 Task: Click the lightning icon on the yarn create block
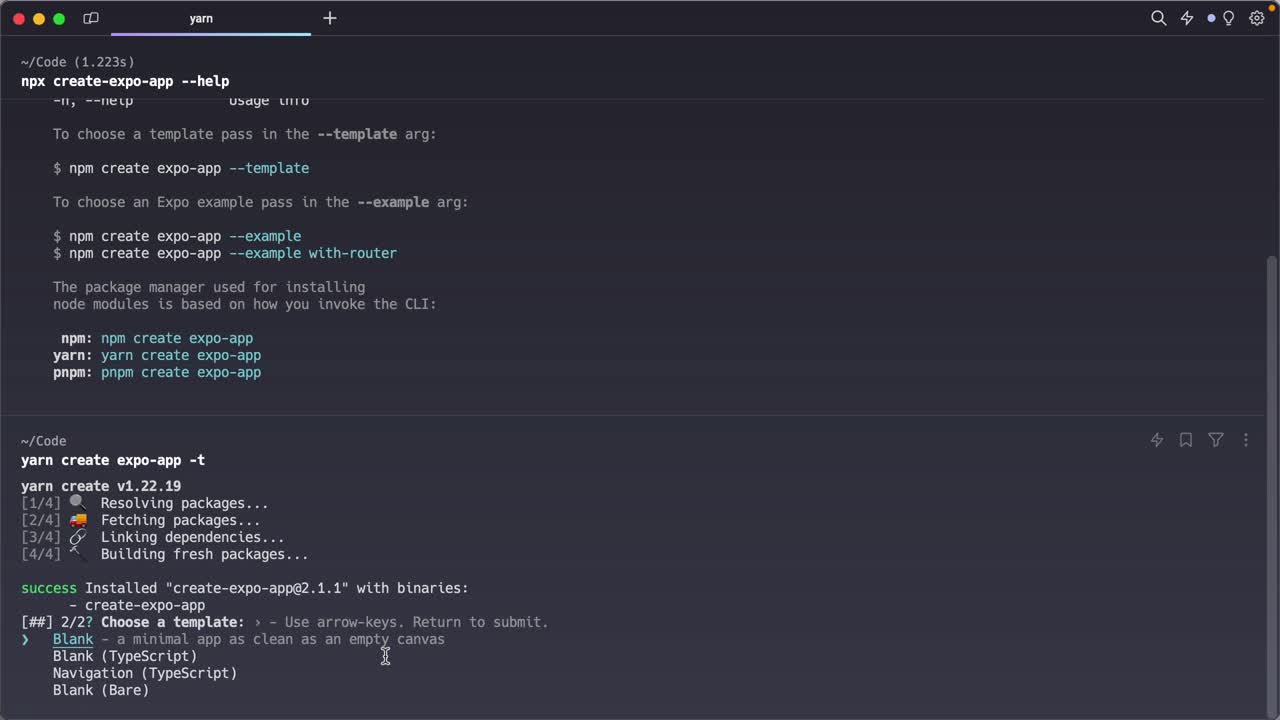point(1157,440)
